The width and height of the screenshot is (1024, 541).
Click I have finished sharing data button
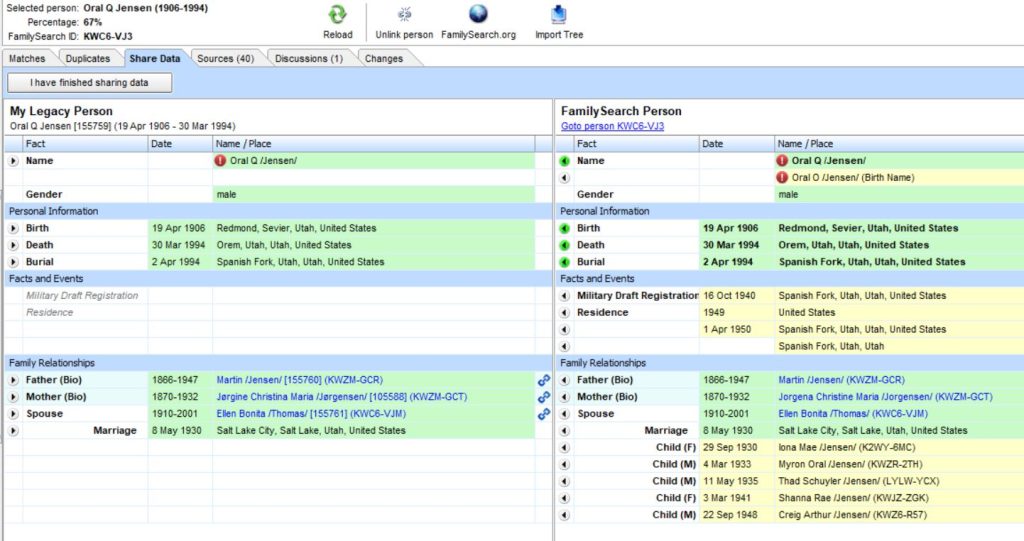(89, 82)
